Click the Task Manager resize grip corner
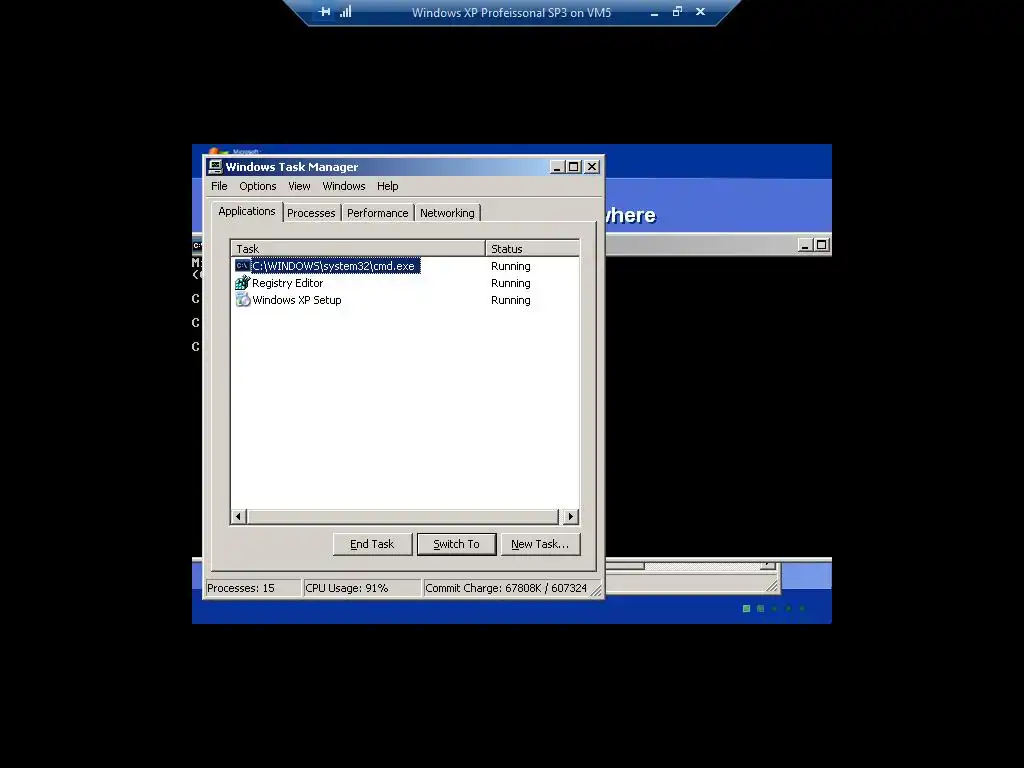The height and width of the screenshot is (768, 1024). click(596, 590)
